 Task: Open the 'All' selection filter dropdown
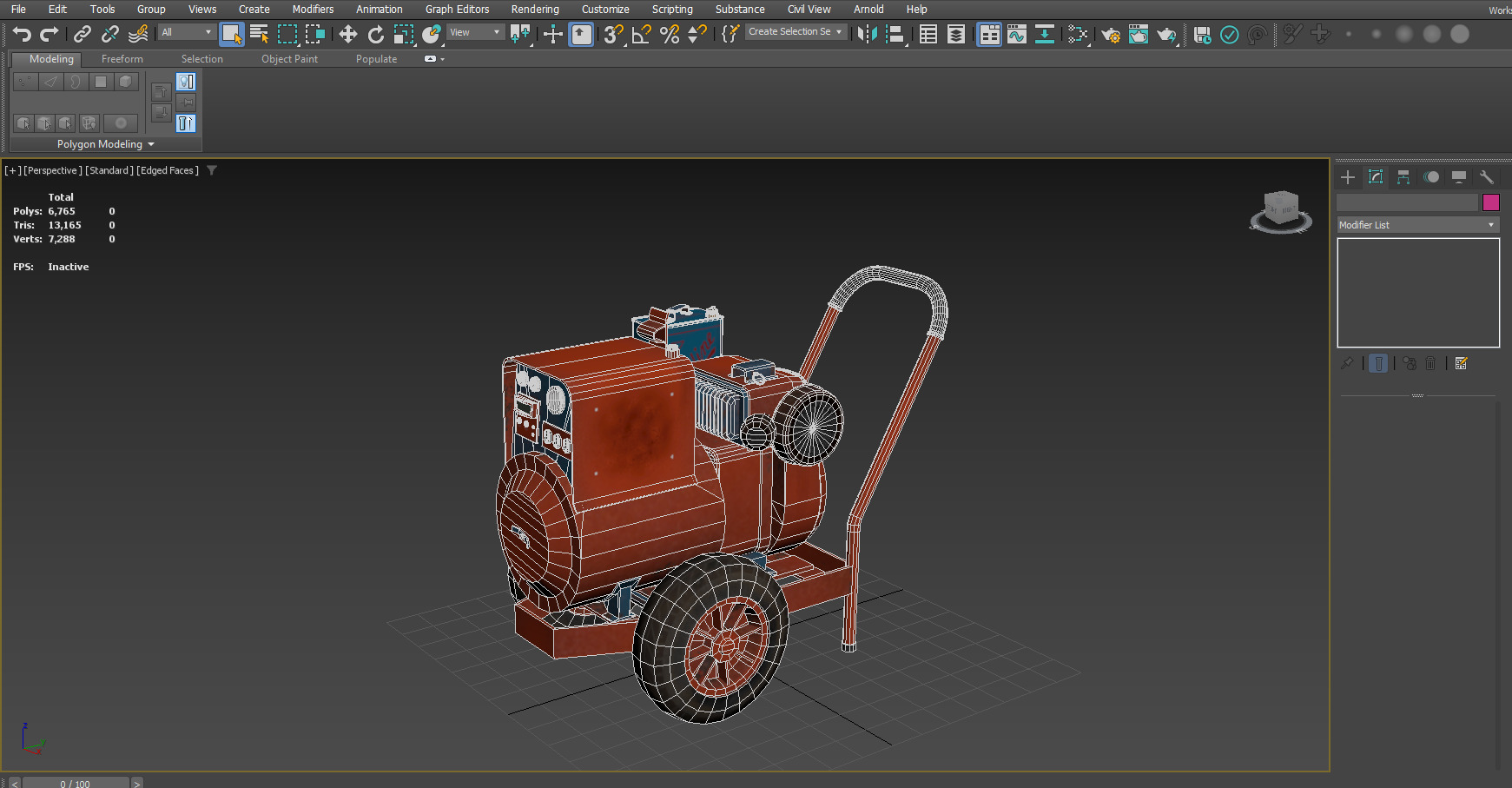point(186,32)
